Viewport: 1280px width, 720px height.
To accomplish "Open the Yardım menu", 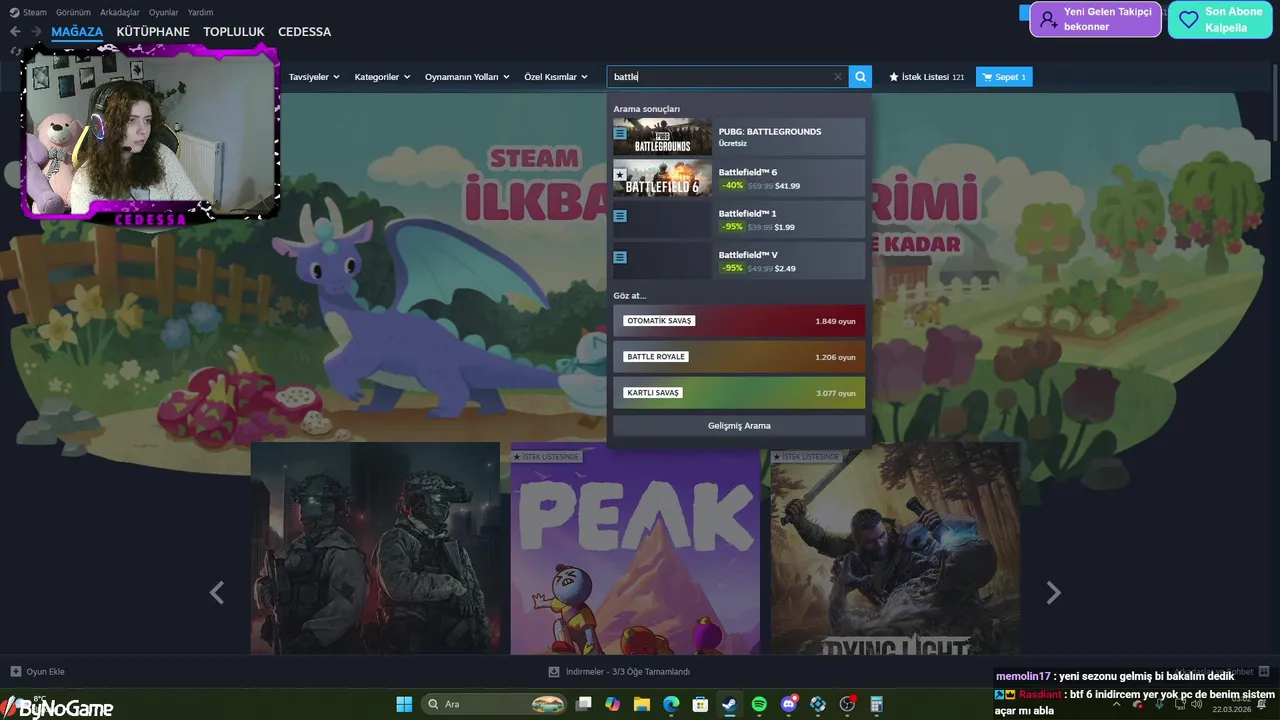I will coord(200,13).
